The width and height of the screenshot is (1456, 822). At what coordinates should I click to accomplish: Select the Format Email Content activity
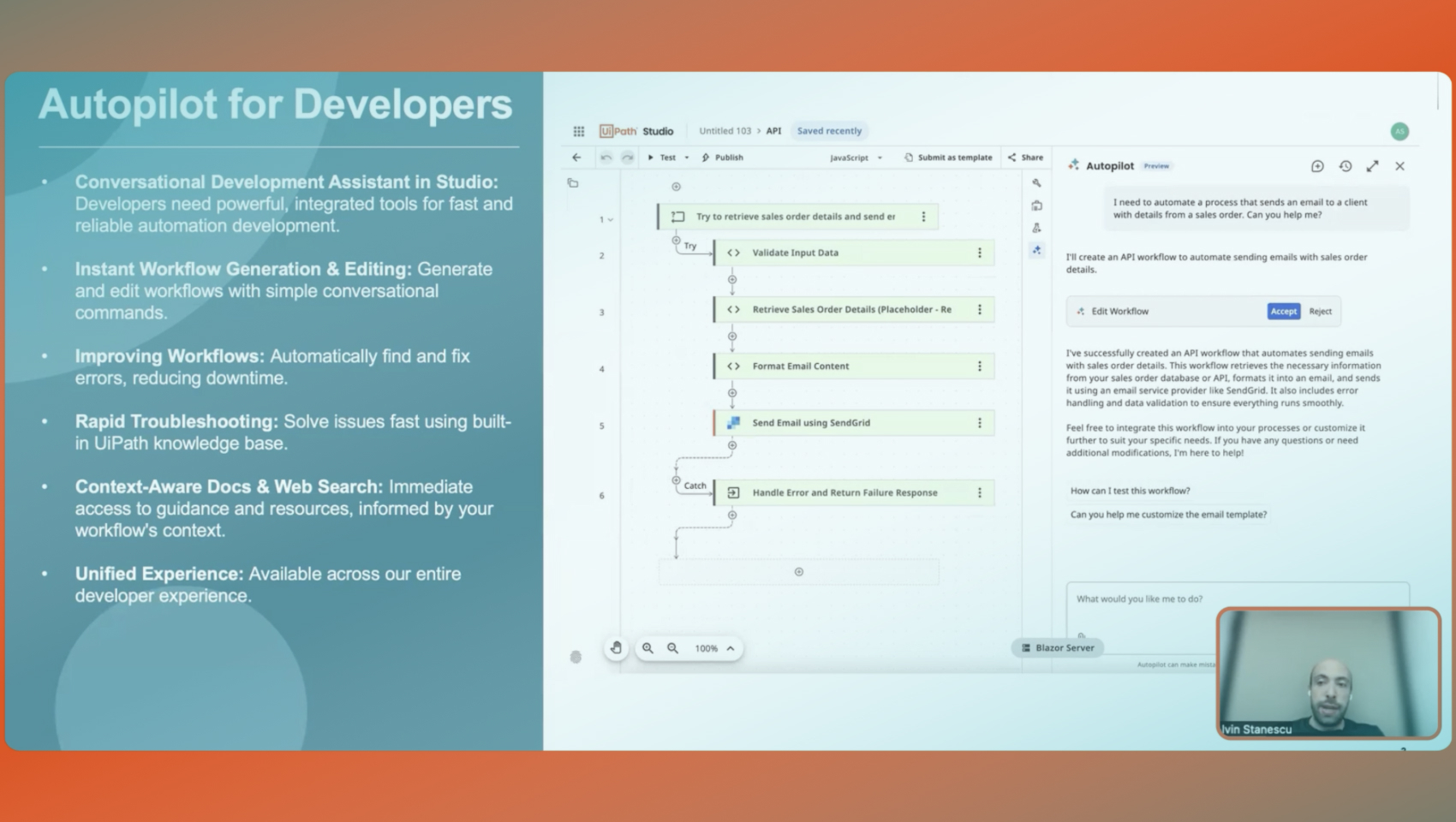[x=854, y=366]
